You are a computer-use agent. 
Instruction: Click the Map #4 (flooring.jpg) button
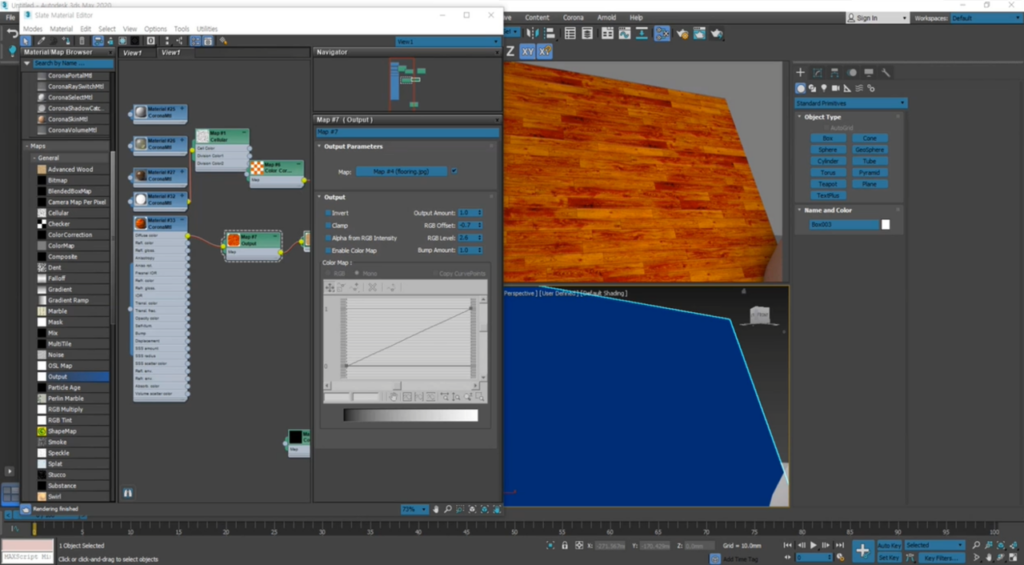point(401,171)
